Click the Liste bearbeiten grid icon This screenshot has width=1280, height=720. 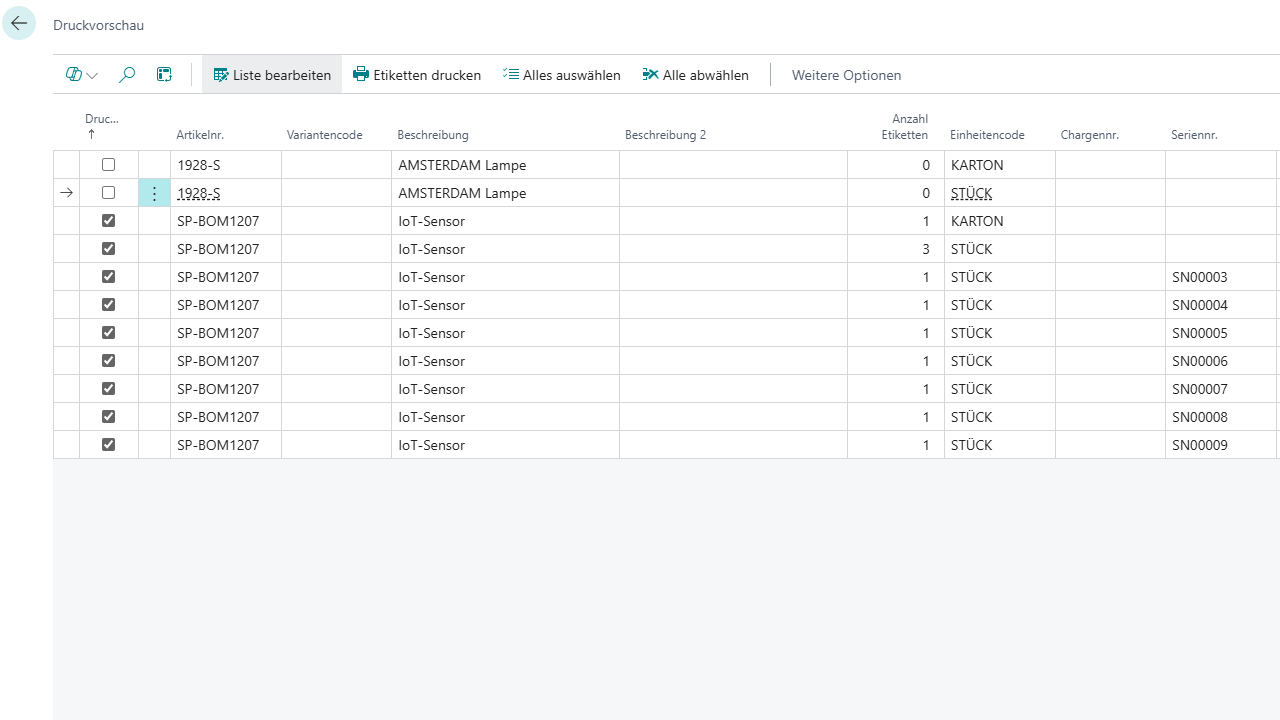click(221, 75)
